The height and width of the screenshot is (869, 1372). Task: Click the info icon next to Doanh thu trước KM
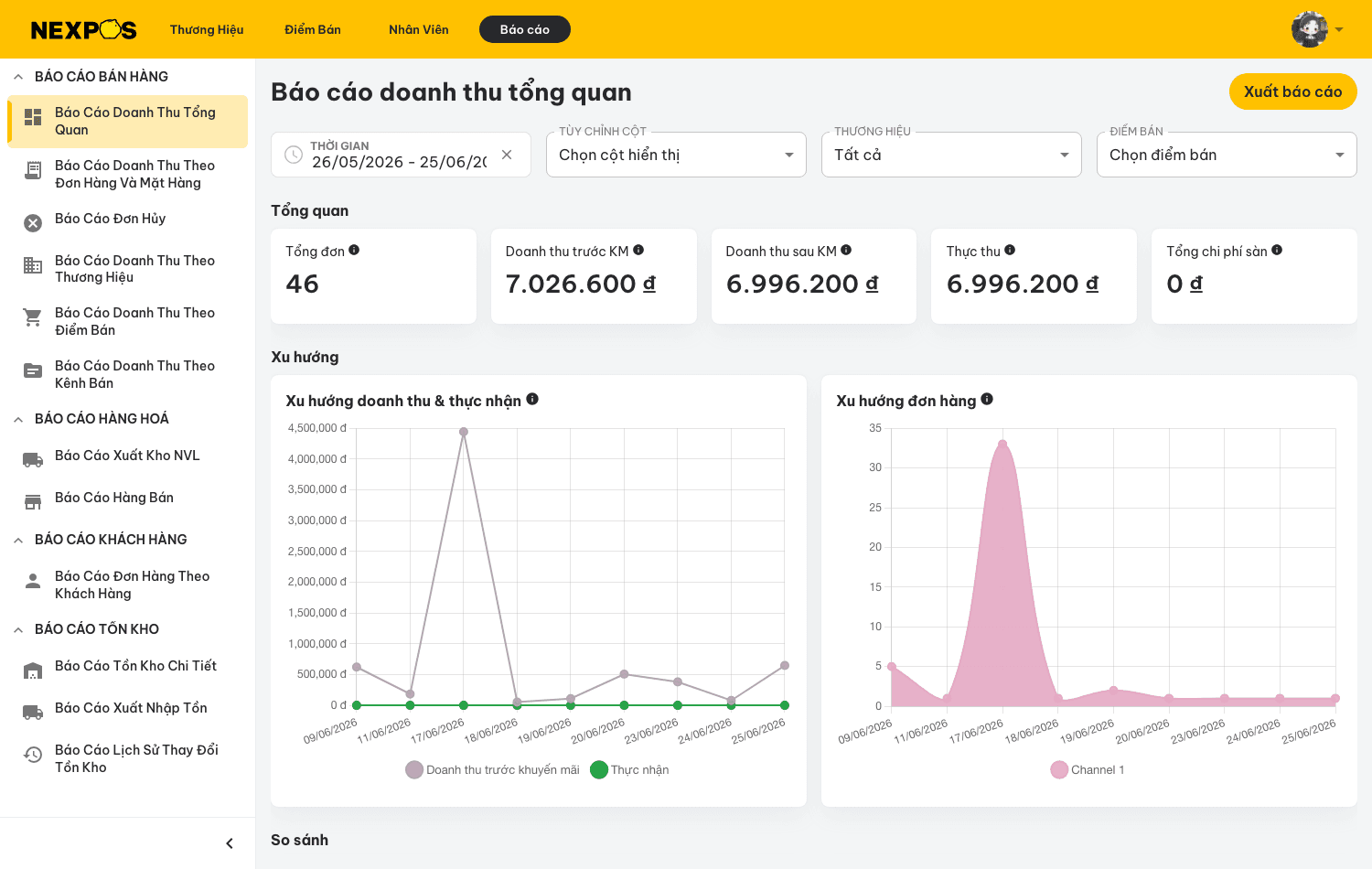tap(638, 250)
